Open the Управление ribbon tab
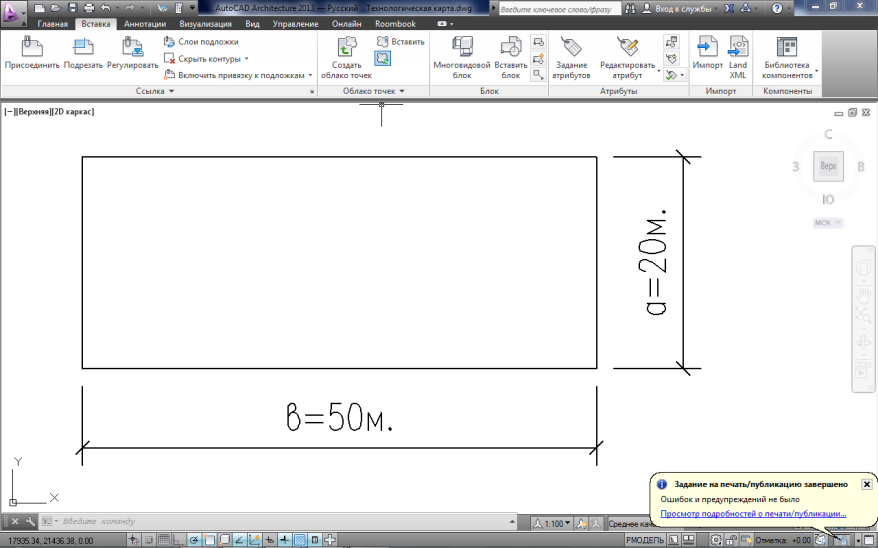The width and height of the screenshot is (878, 548). 295,24
